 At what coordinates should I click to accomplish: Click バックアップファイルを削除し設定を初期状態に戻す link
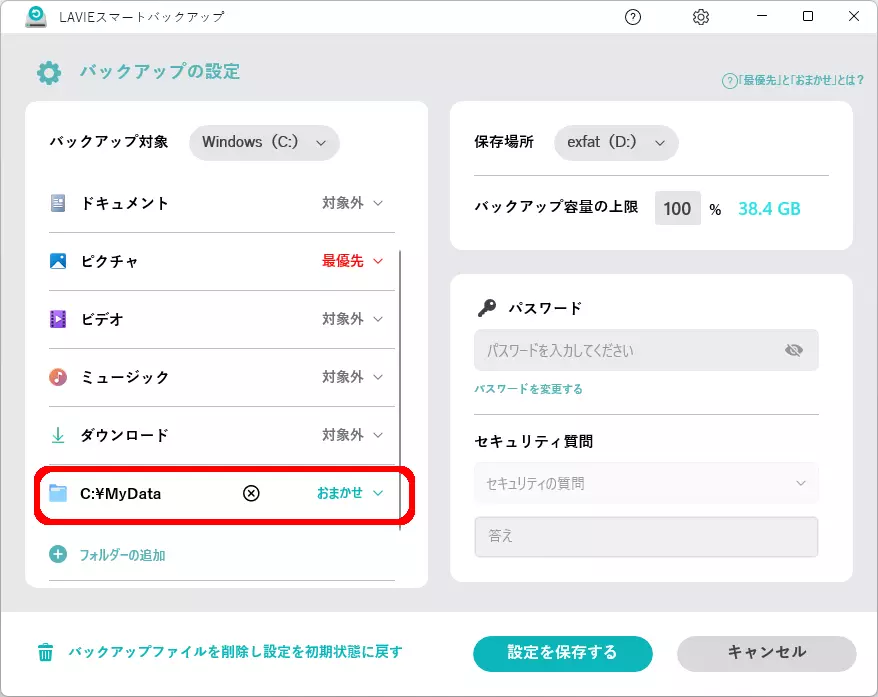(x=236, y=652)
